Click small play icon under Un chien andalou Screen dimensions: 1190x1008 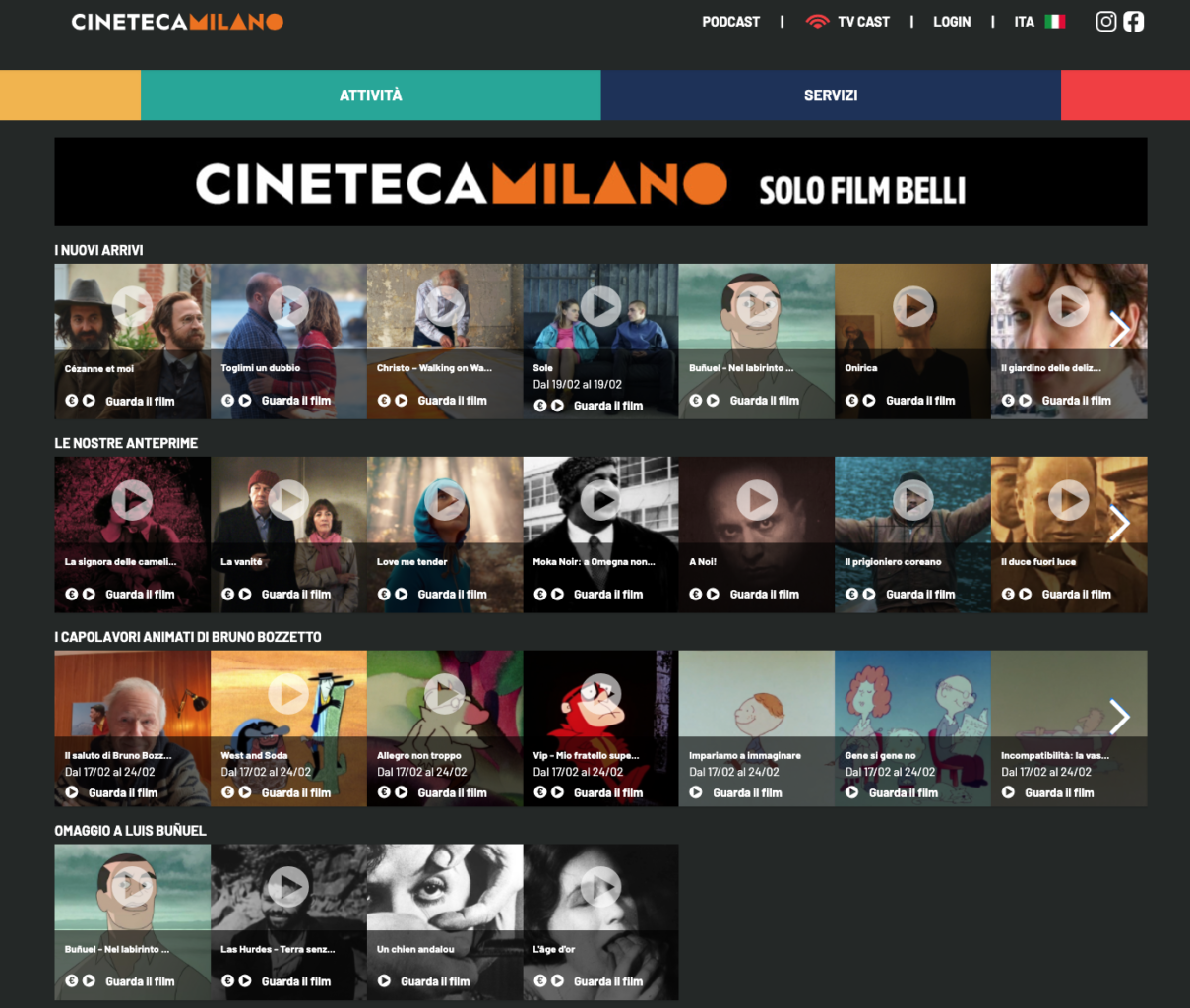[384, 981]
